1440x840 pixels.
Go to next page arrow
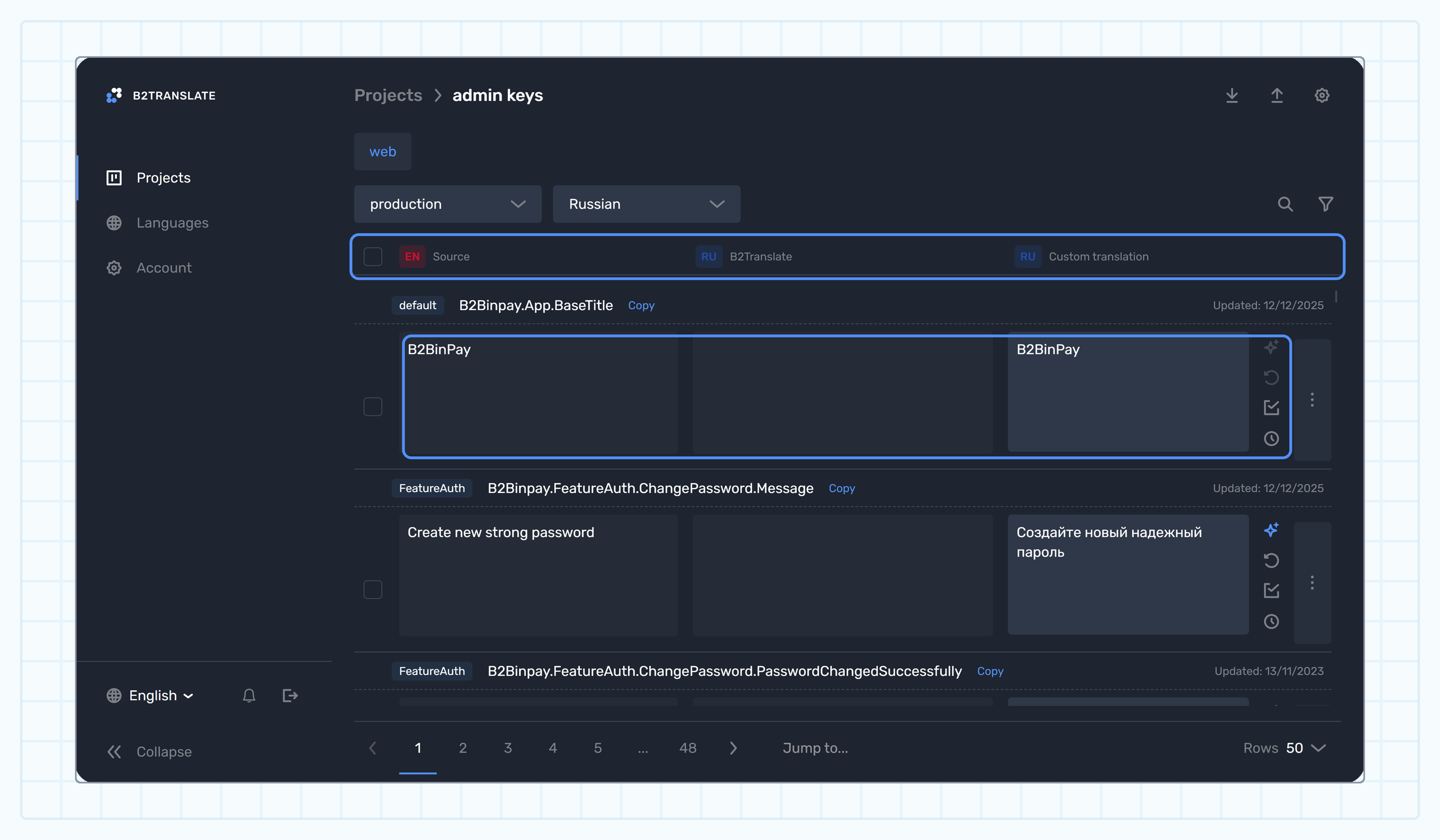tap(733, 748)
